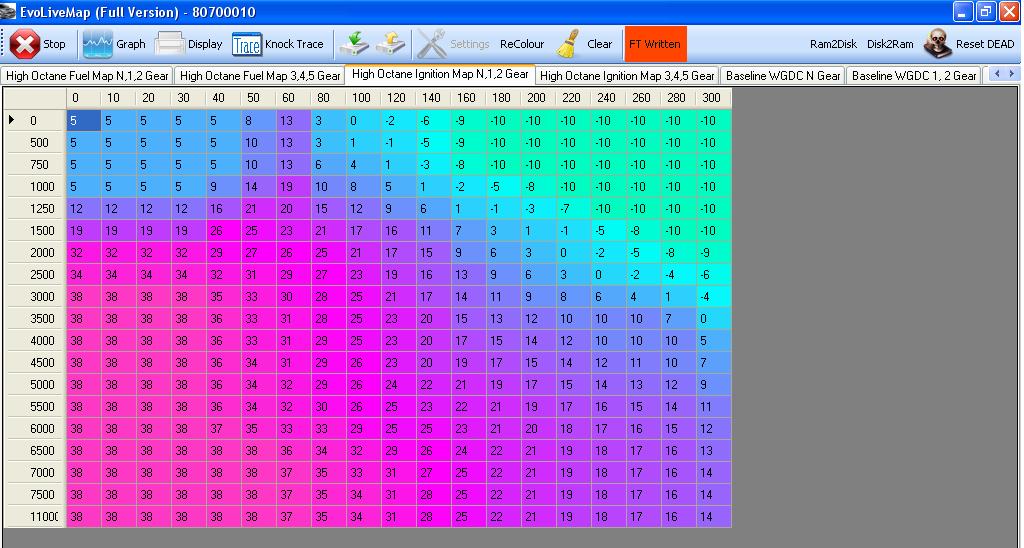Click the Clear broom icon
The width and height of the screenshot is (1024, 548).
tap(568, 44)
